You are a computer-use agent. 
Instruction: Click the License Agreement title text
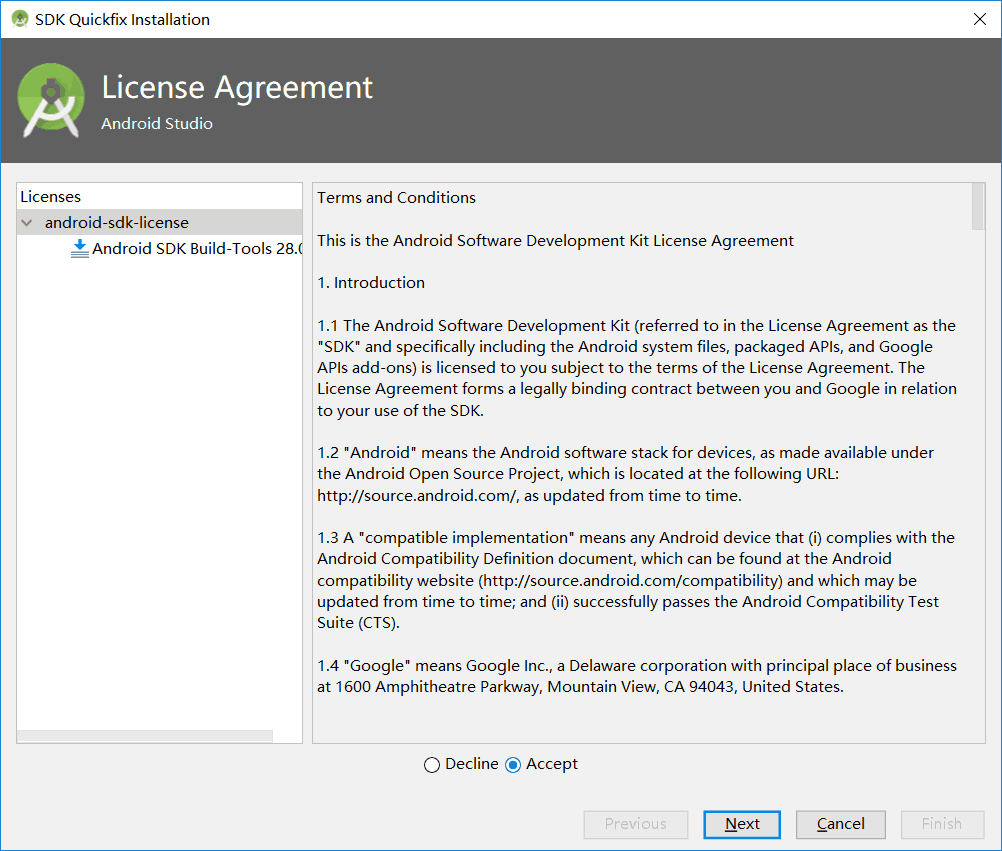[x=237, y=88]
